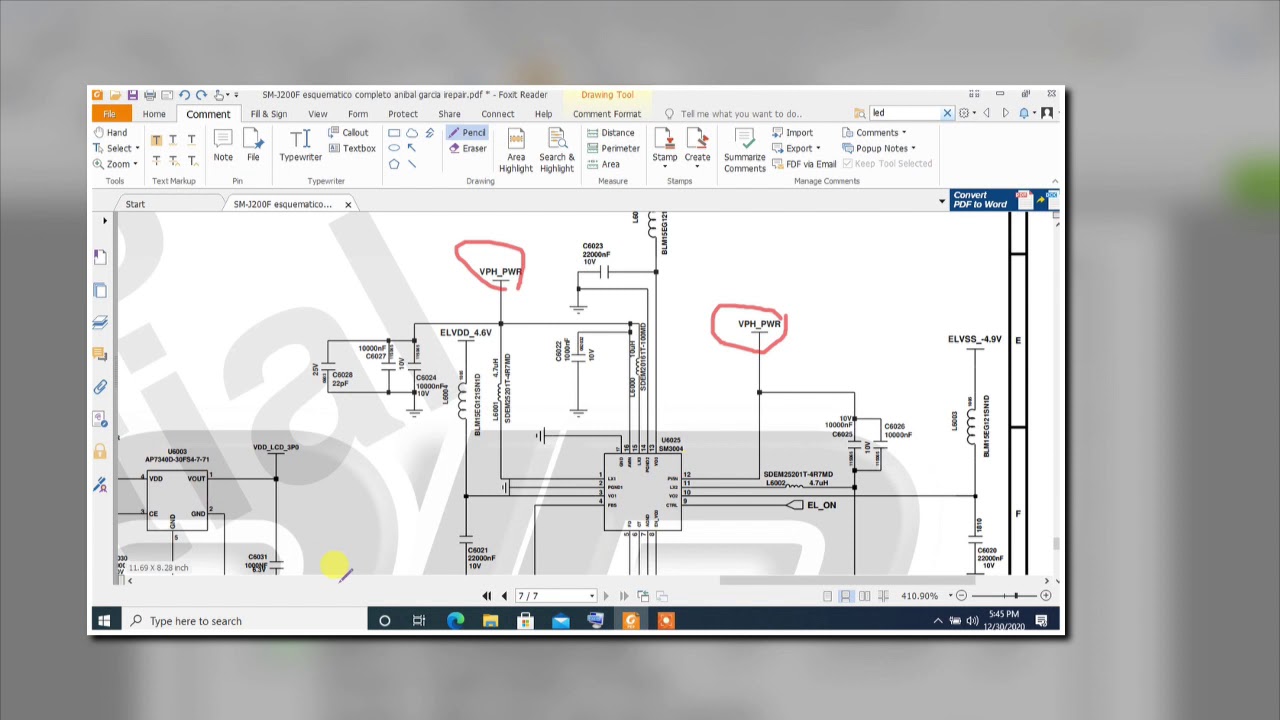This screenshot has width=1280, height=720.
Task: Expand the Comments dropdown
Action: point(904,132)
